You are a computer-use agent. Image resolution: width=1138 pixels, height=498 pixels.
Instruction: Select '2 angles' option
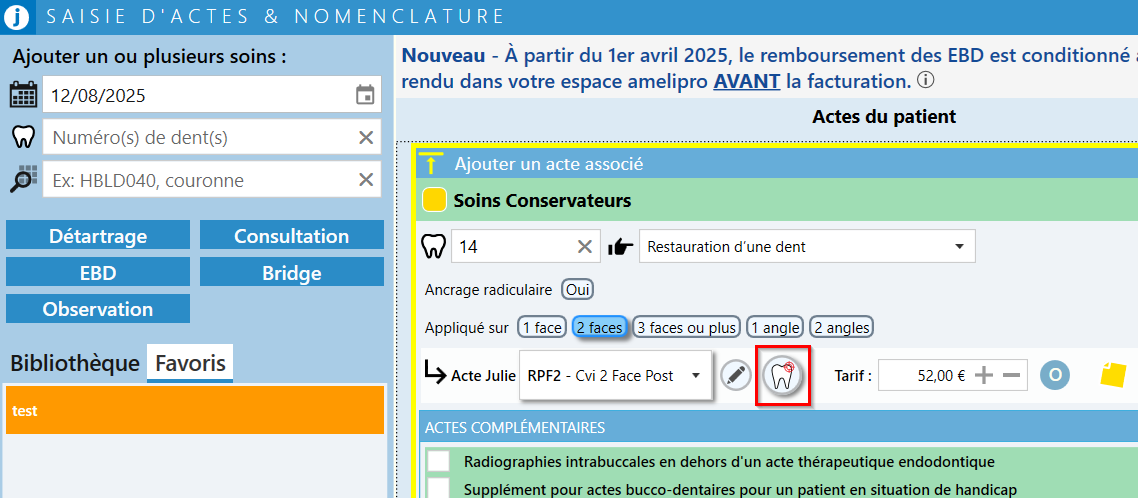841,328
